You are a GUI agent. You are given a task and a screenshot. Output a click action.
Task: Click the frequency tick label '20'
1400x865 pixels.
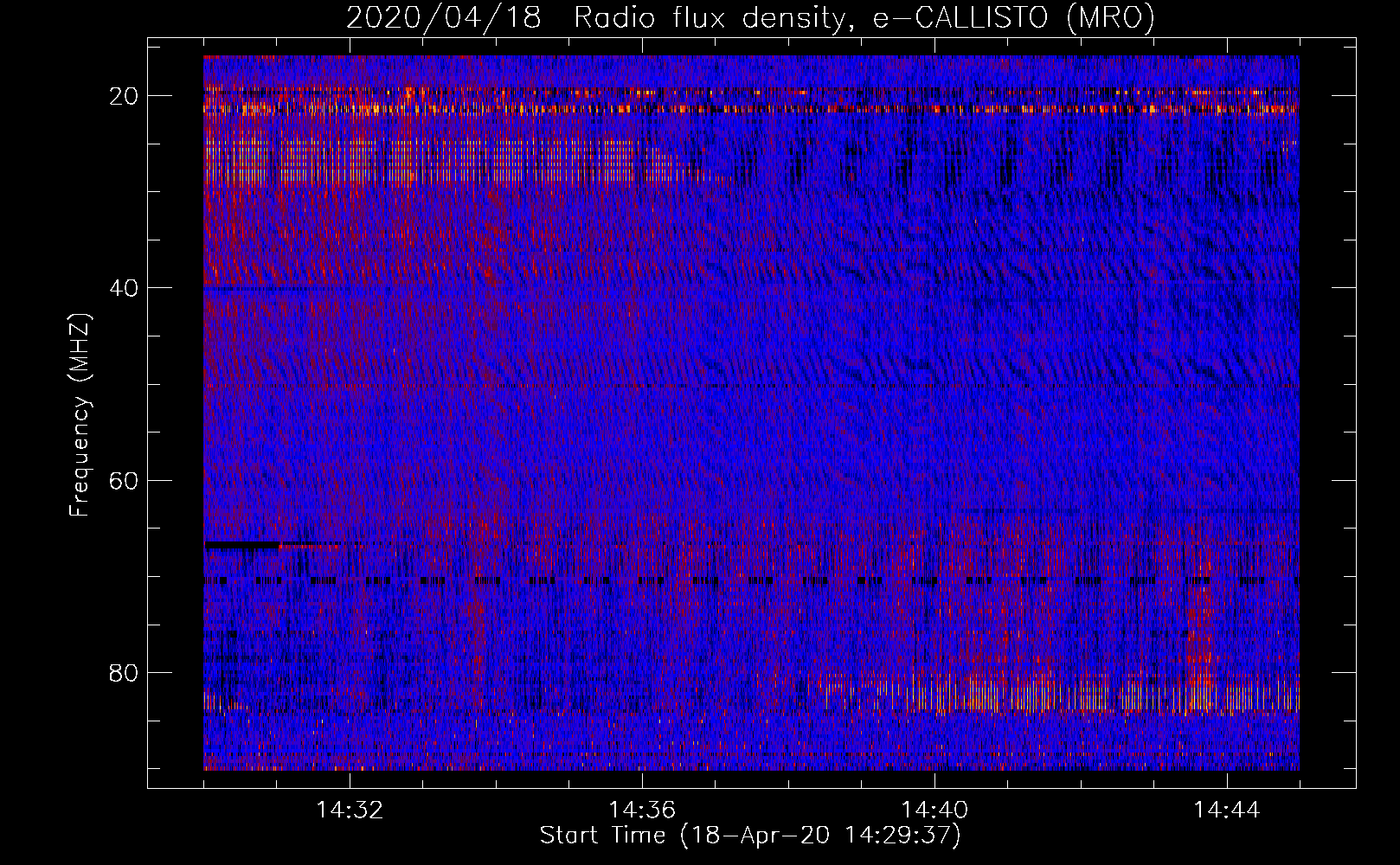coord(125,96)
